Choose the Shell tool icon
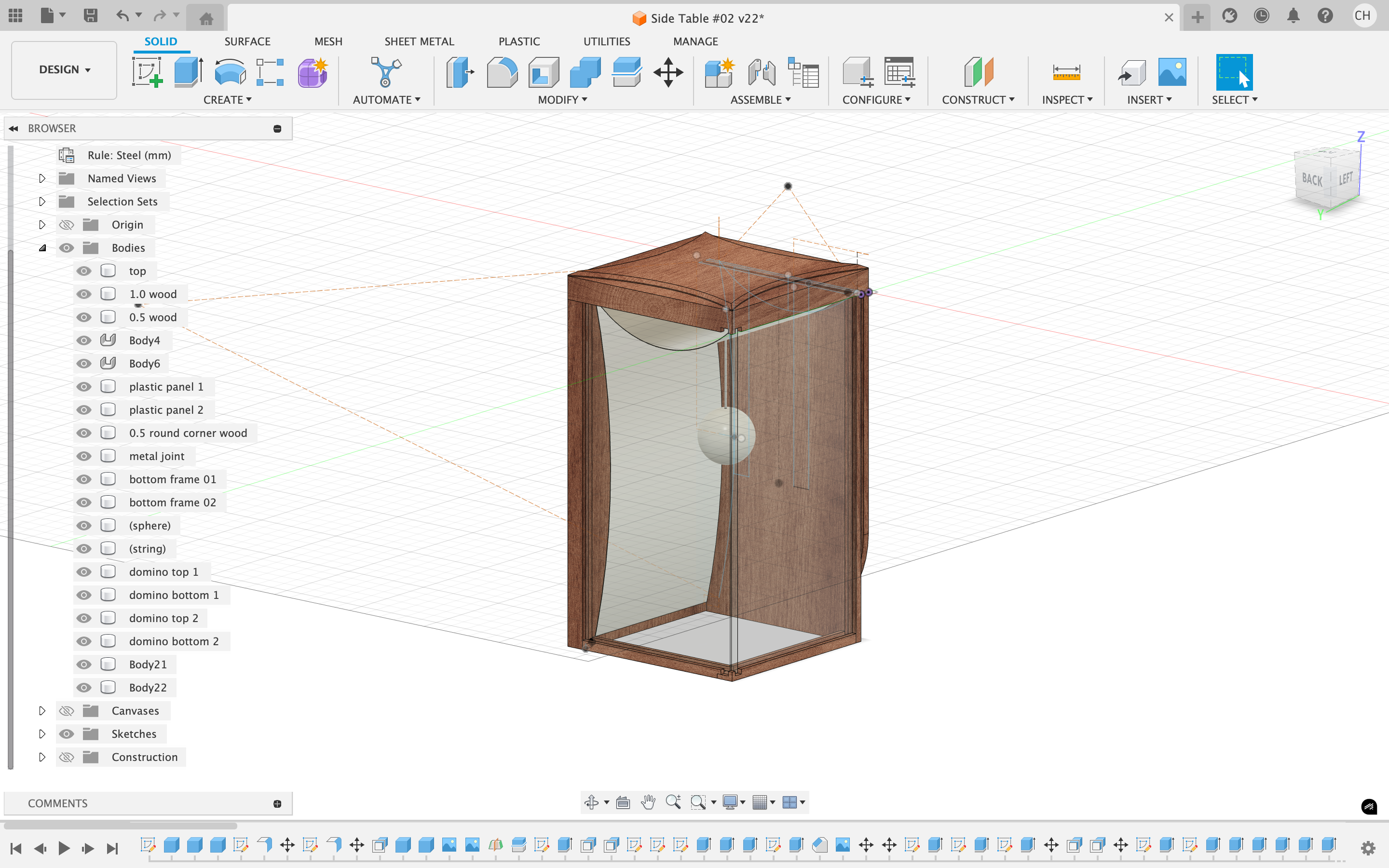Image resolution: width=1389 pixels, height=868 pixels. tap(544, 72)
